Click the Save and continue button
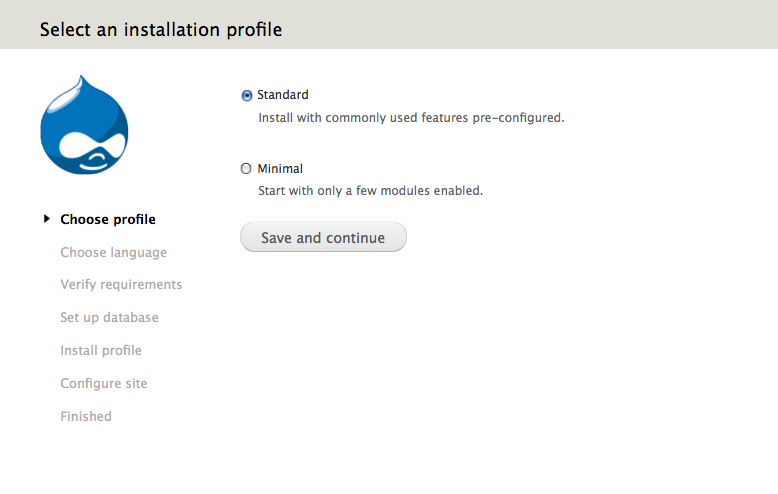The image size is (778, 494). click(x=324, y=237)
